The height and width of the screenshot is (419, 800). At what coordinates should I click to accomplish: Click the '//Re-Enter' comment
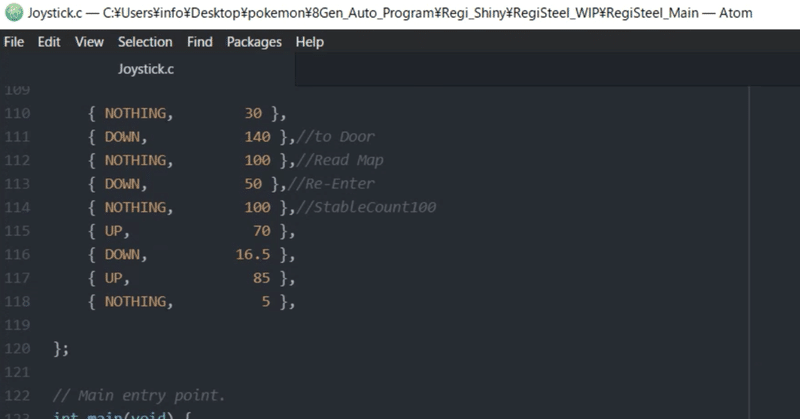[331, 184]
